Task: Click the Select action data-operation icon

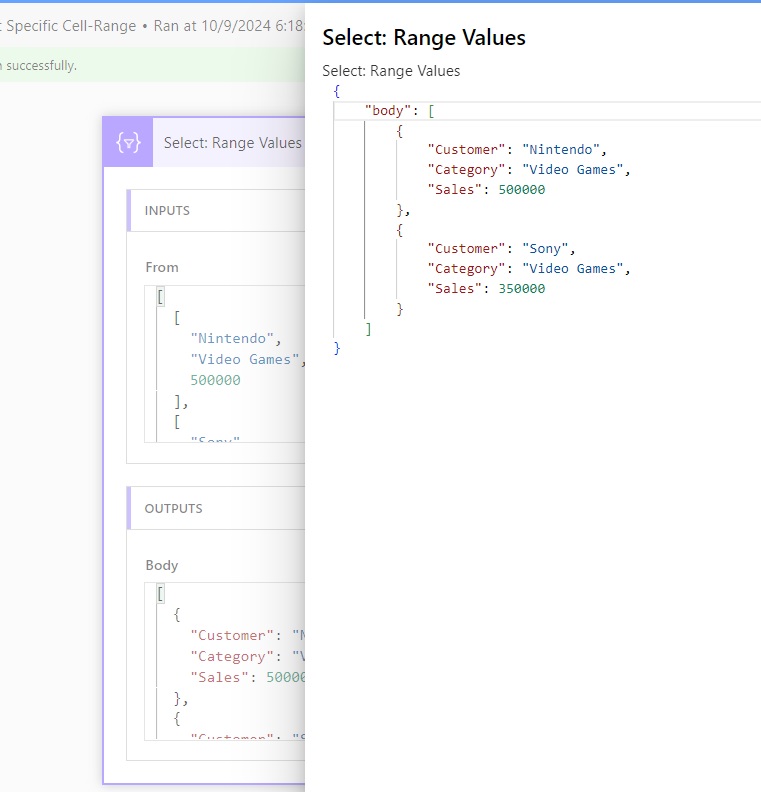Action: point(128,143)
